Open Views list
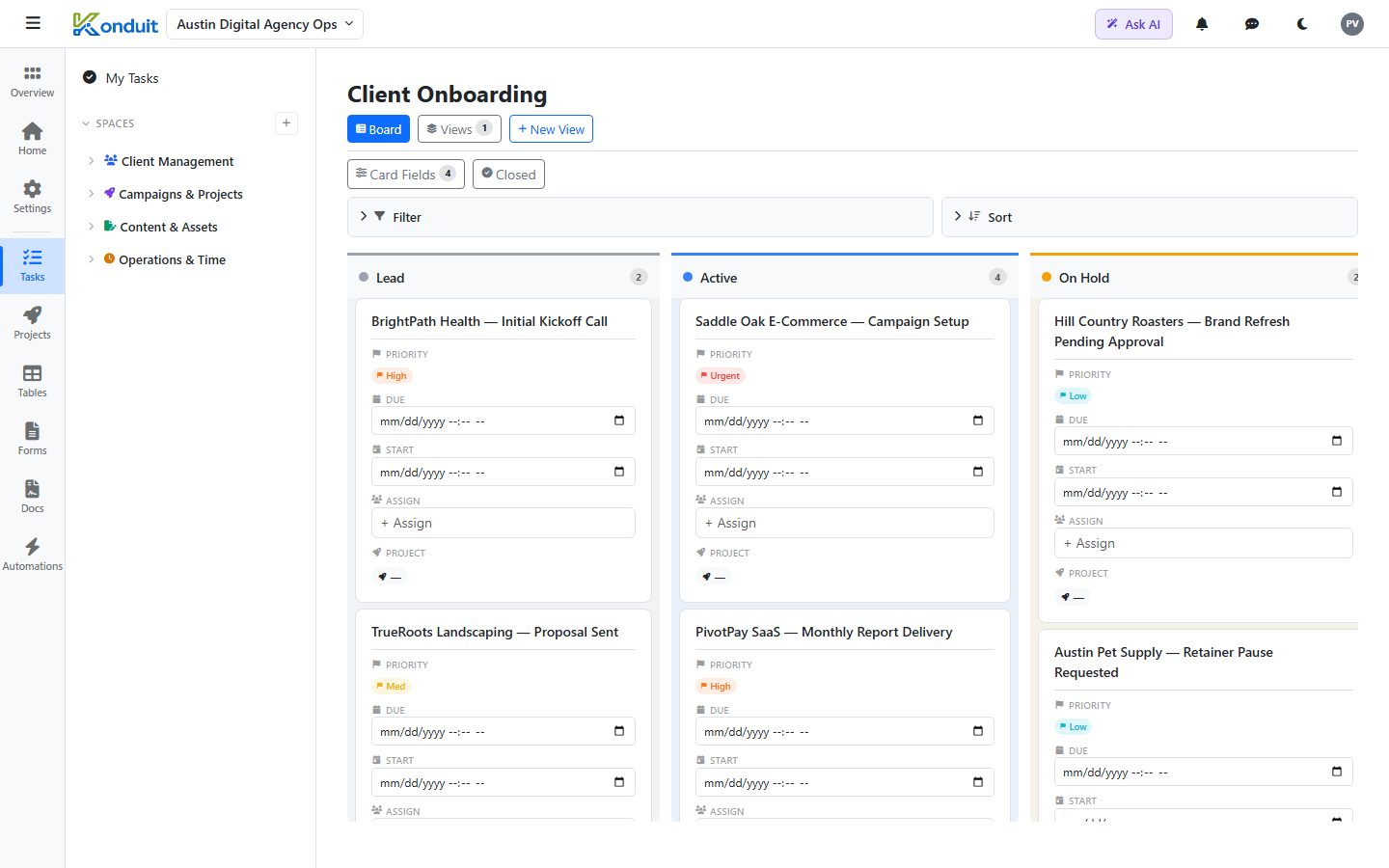 (x=459, y=129)
